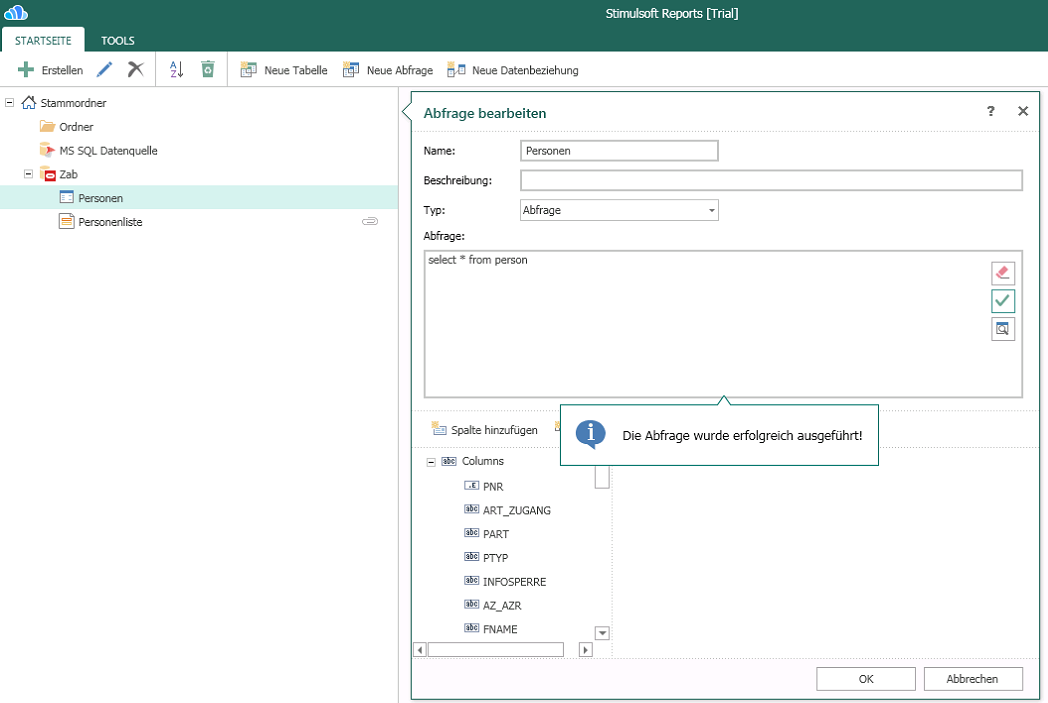Run the query with green checkmark icon
This screenshot has height=703, width=1048.
[x=1003, y=301]
